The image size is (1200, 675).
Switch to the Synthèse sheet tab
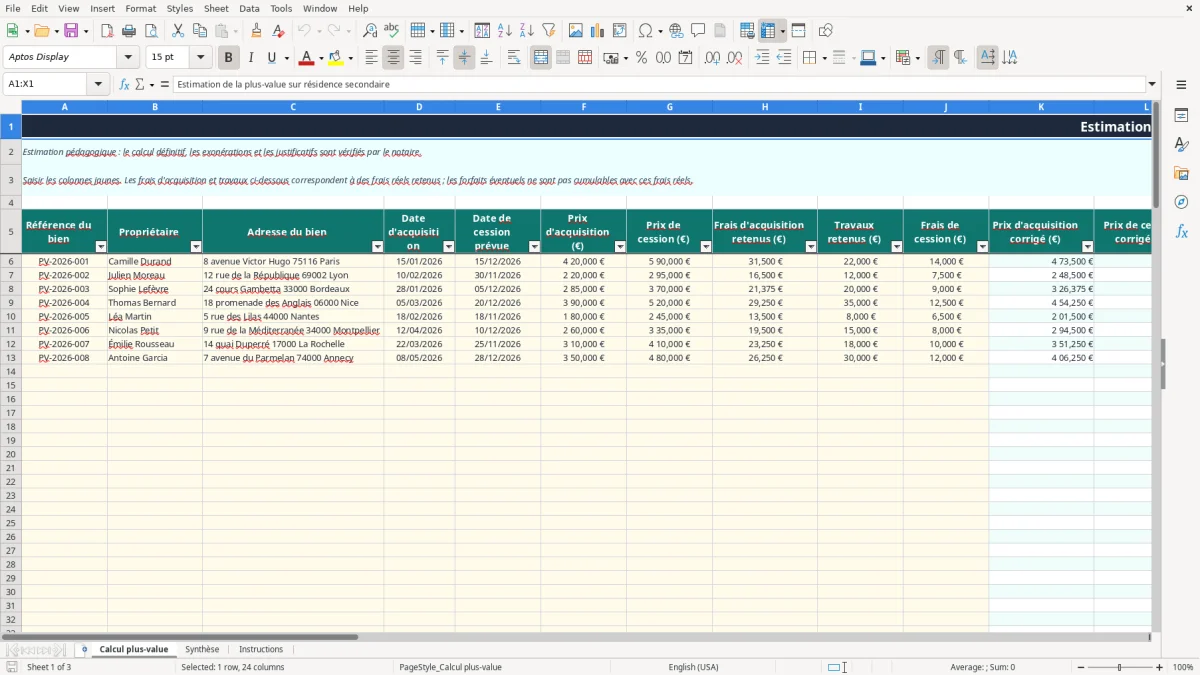pyautogui.click(x=202, y=650)
